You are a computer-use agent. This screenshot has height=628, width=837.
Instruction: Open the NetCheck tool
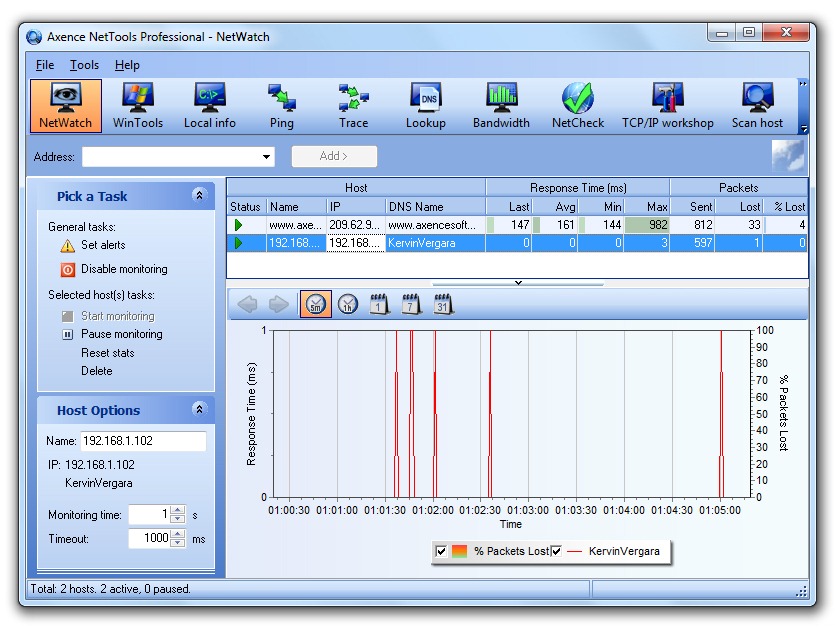click(x=578, y=106)
